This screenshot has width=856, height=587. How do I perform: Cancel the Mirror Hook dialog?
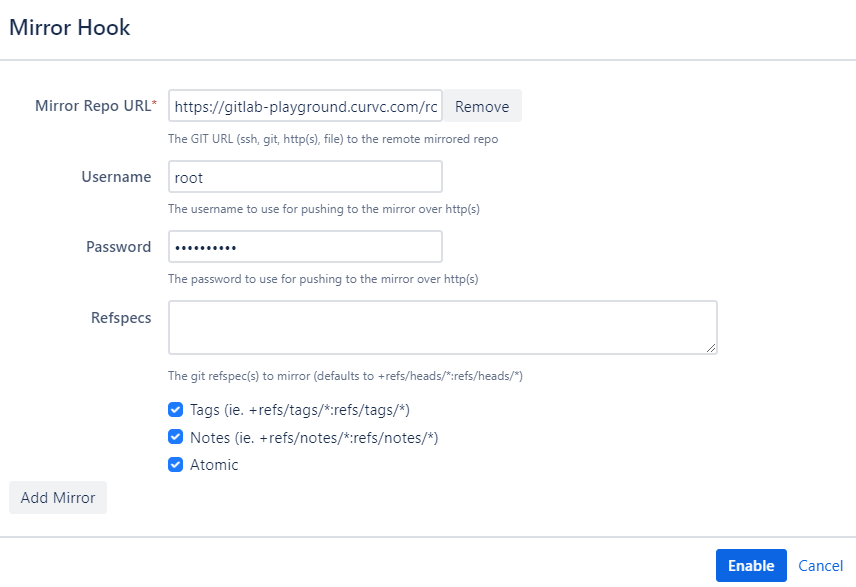(x=821, y=566)
